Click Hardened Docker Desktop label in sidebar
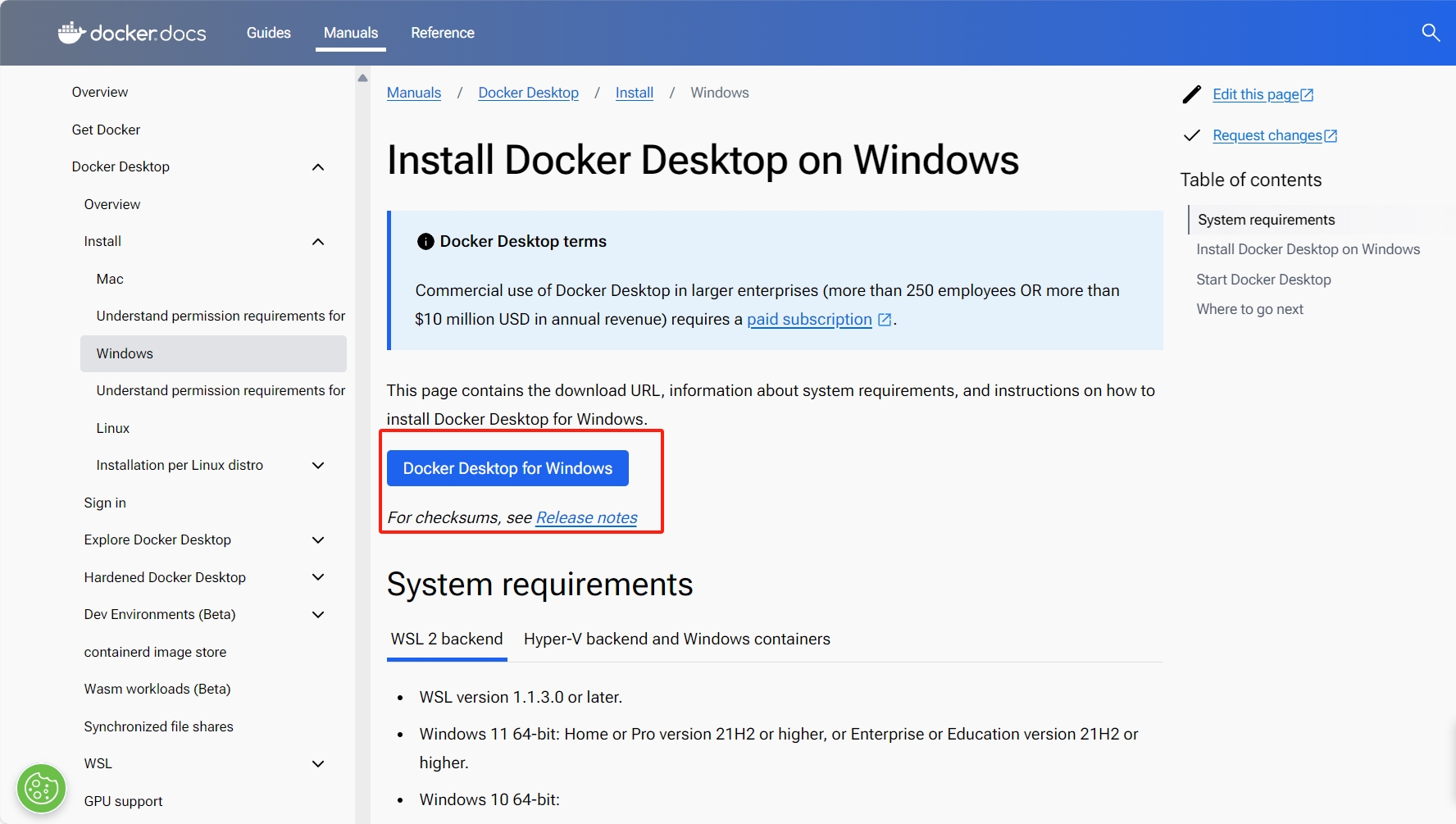 click(x=165, y=577)
